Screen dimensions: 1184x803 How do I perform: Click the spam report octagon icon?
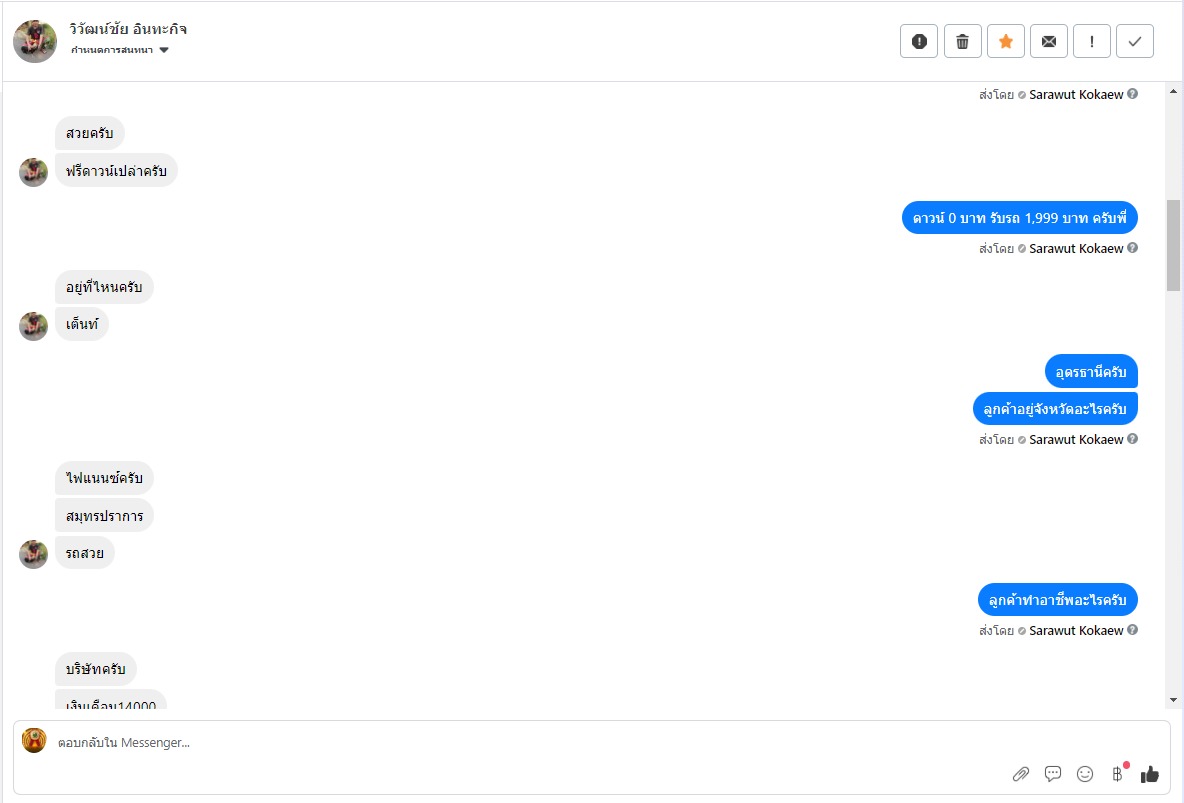pyautogui.click(x=919, y=41)
